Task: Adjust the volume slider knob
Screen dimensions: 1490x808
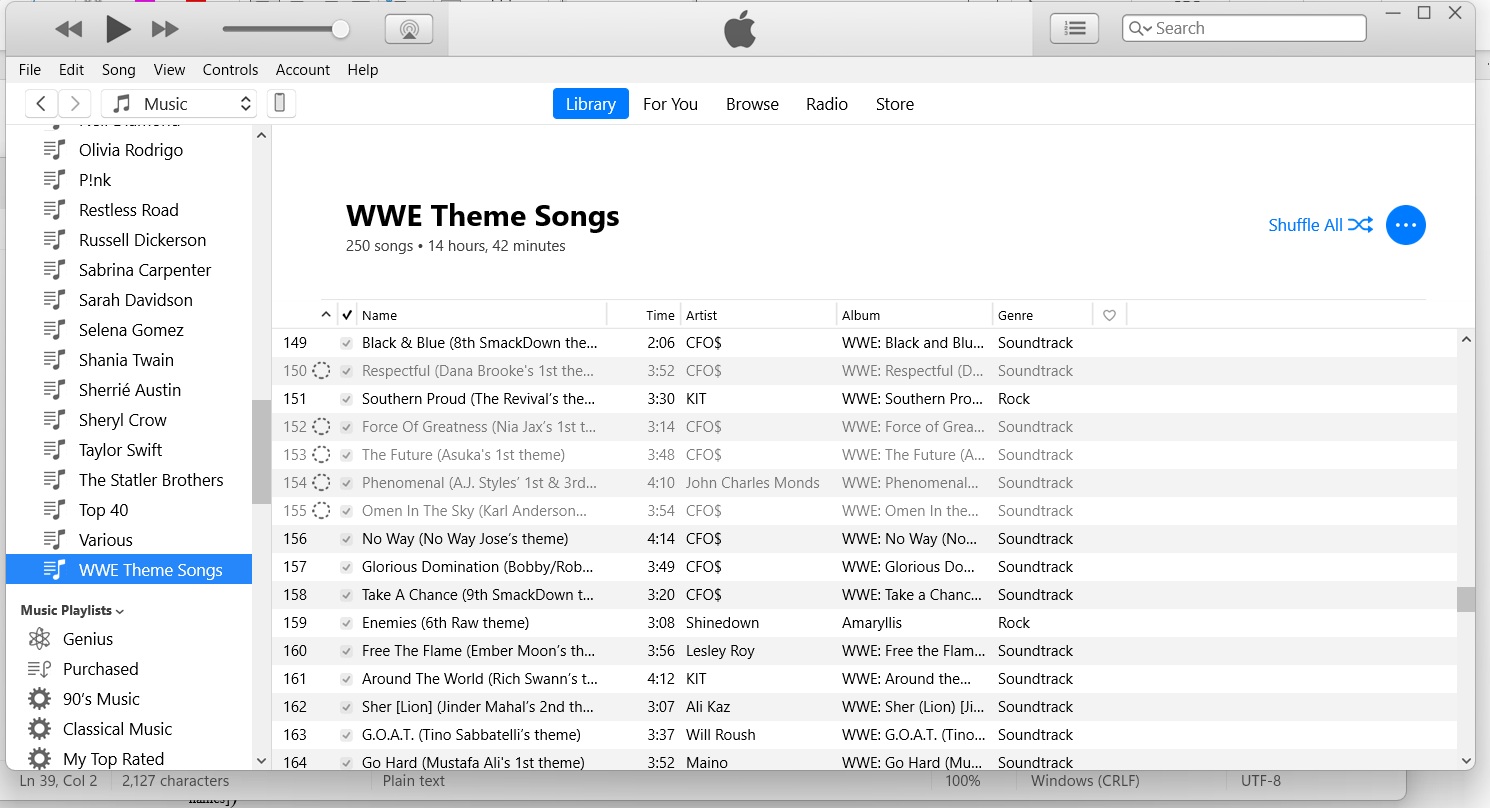Action: pyautogui.click(x=341, y=29)
